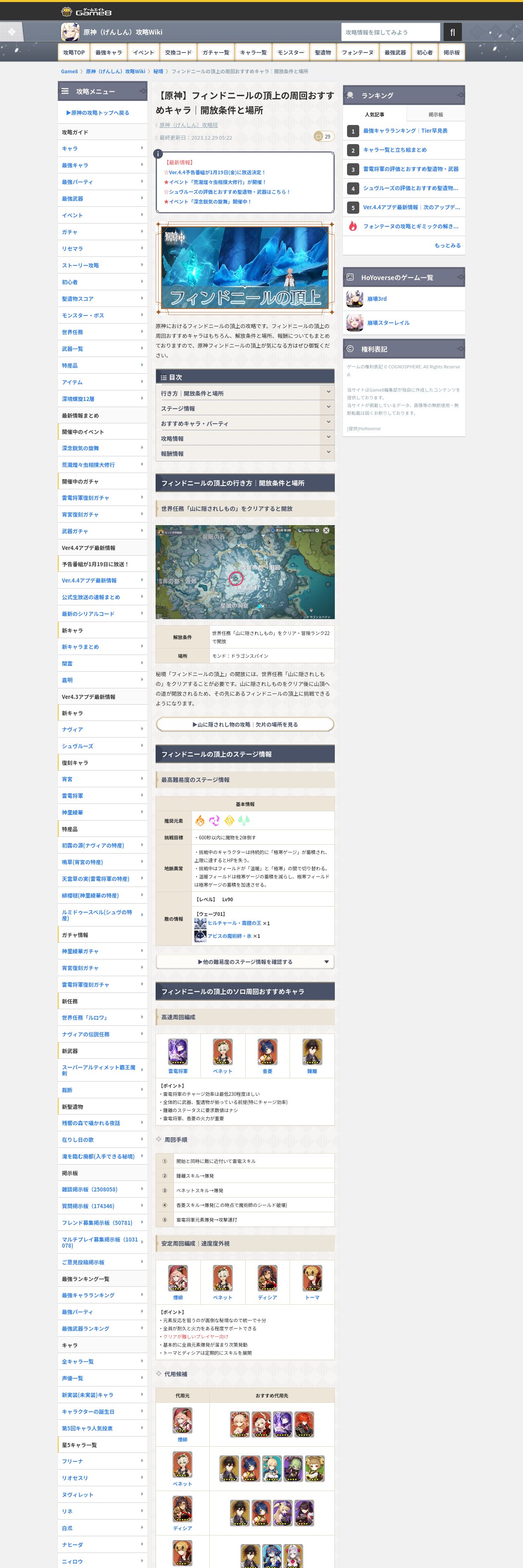Click the フィンドニールの頂上 banner image
The image size is (523, 1568).
245,268
